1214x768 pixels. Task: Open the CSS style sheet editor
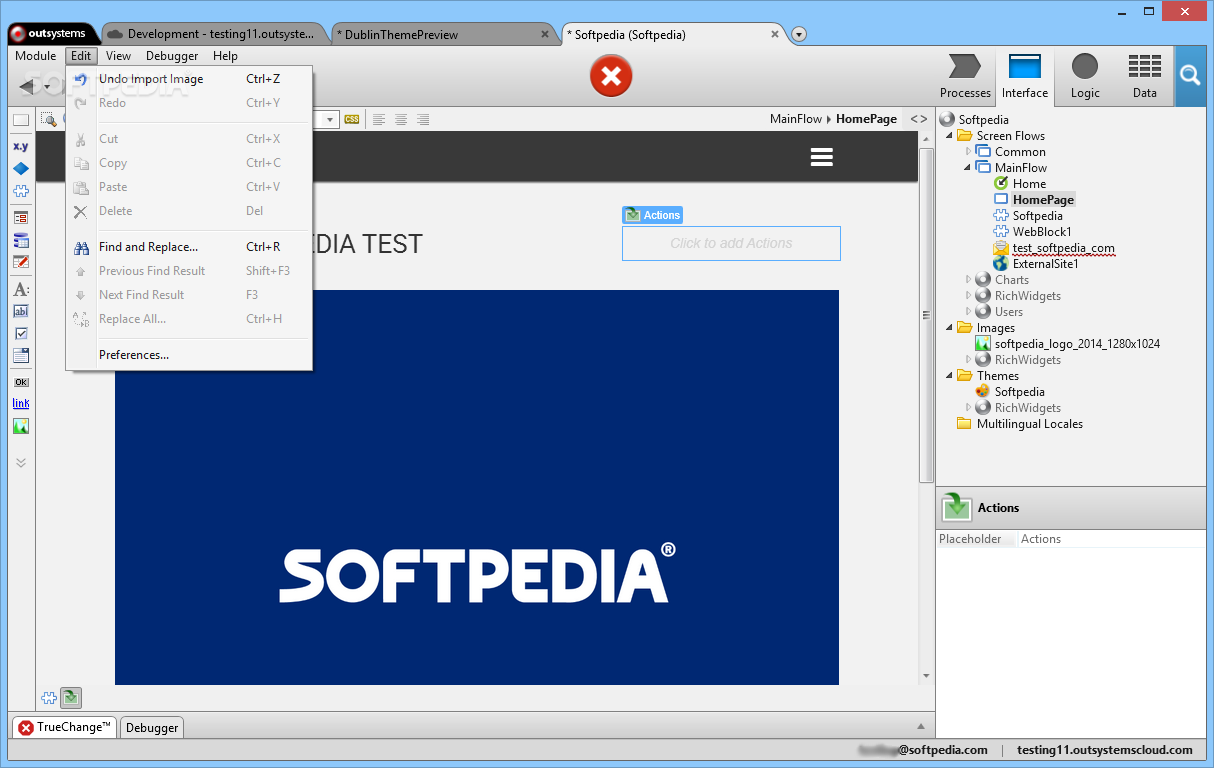[352, 119]
